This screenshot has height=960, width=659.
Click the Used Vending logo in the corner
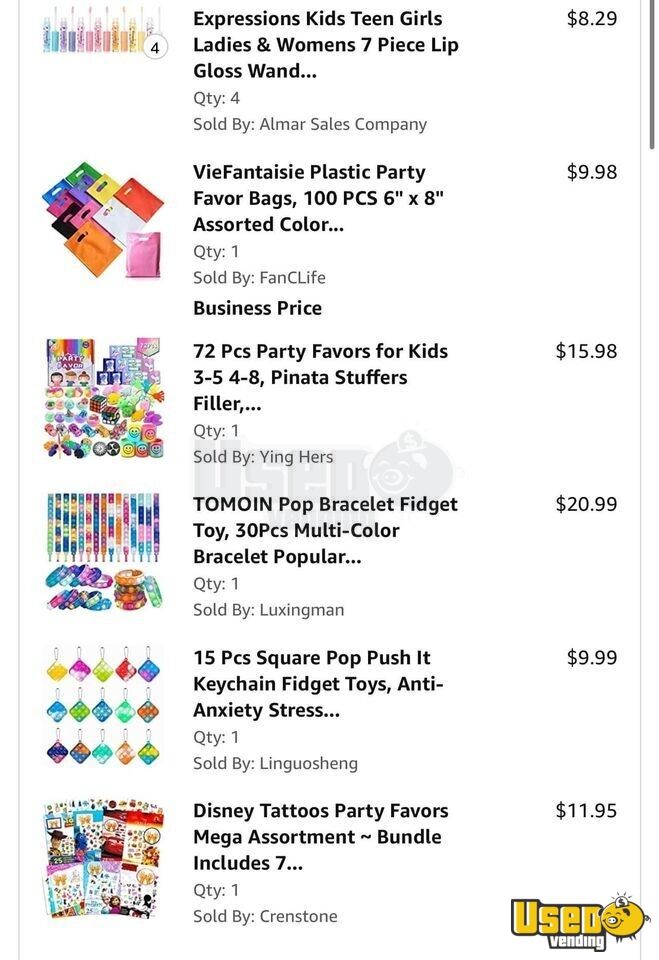coord(579,923)
